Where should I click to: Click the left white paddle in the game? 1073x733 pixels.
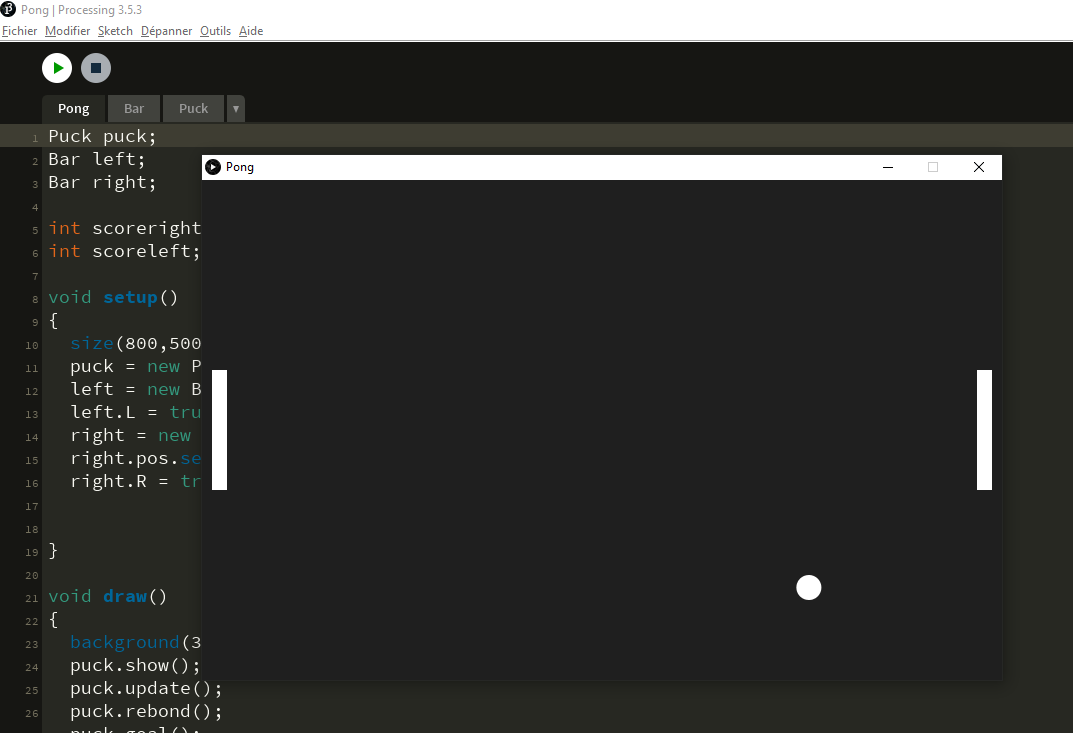219,430
